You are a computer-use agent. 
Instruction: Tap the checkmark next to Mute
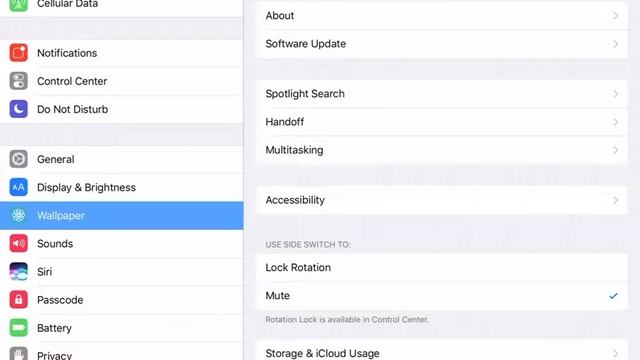(x=613, y=296)
